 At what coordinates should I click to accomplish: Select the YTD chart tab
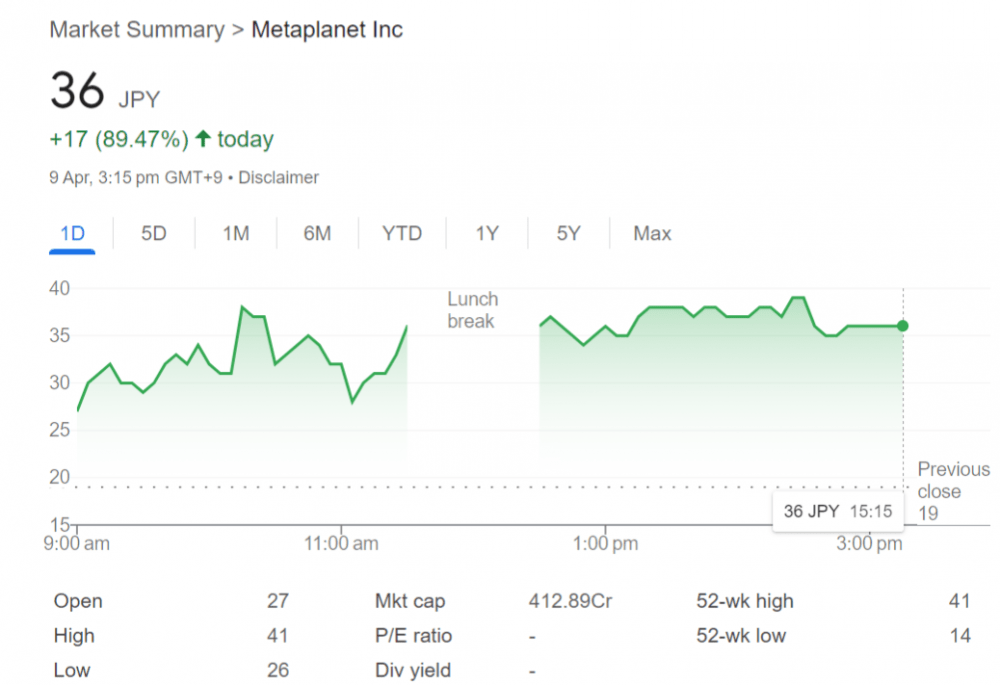[402, 233]
